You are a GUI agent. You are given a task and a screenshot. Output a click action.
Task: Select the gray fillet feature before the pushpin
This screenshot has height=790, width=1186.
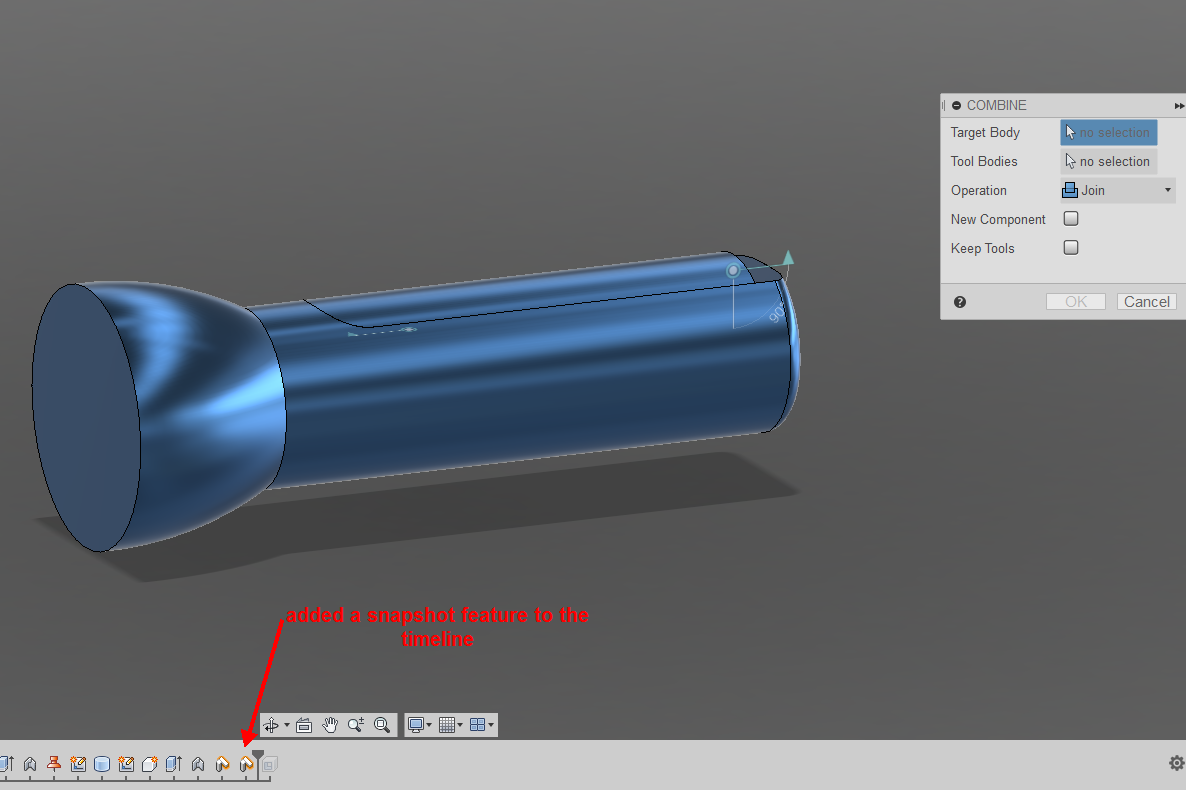[x=29, y=764]
